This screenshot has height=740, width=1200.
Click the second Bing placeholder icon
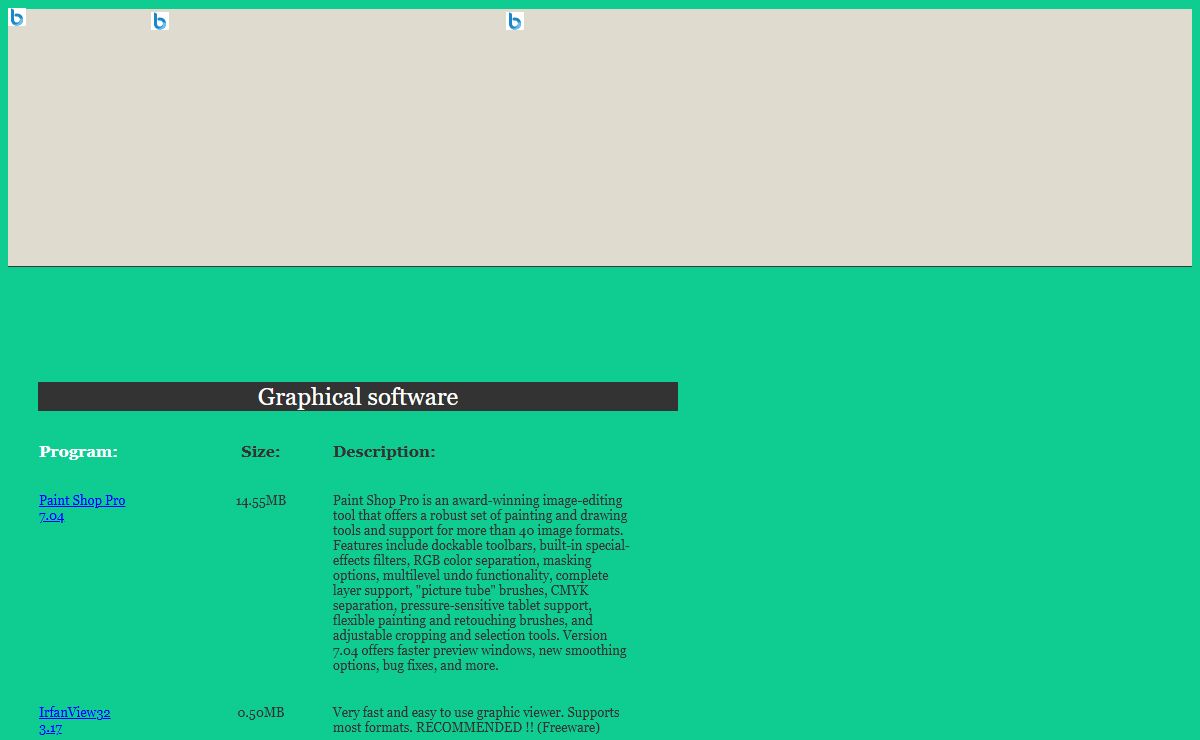(x=160, y=21)
